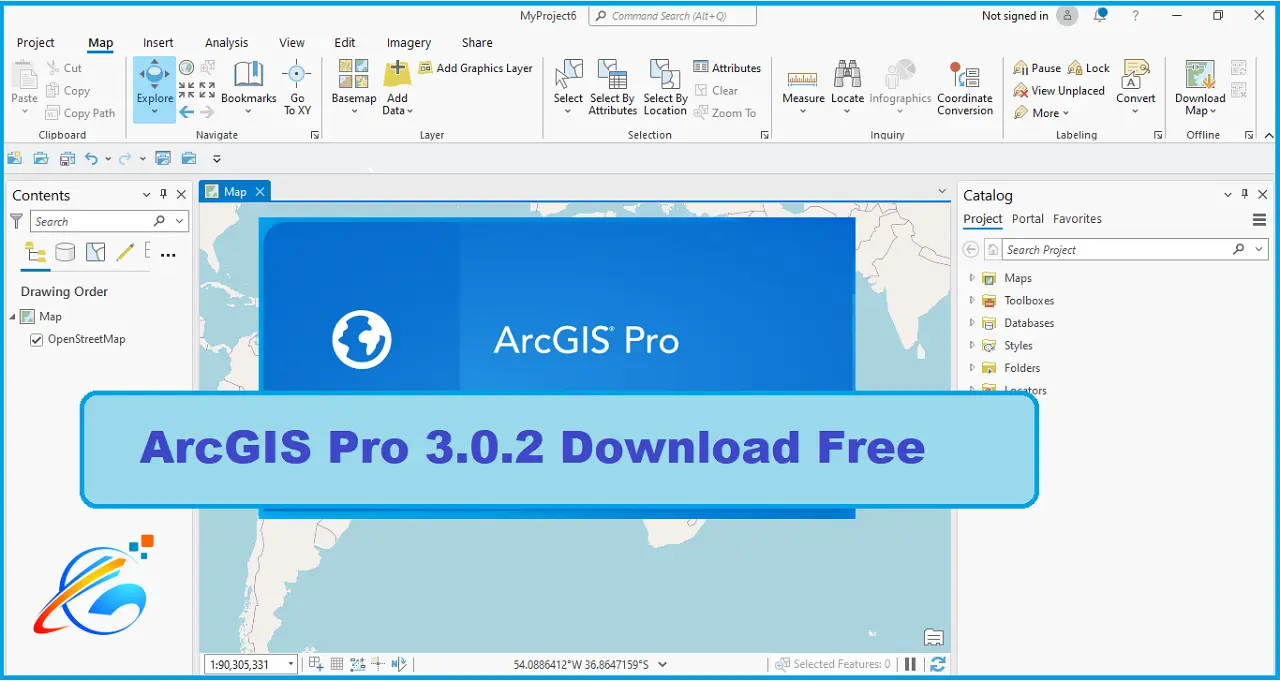Switch to the Share ribbon tab
The width and height of the screenshot is (1280, 681).
click(x=477, y=43)
